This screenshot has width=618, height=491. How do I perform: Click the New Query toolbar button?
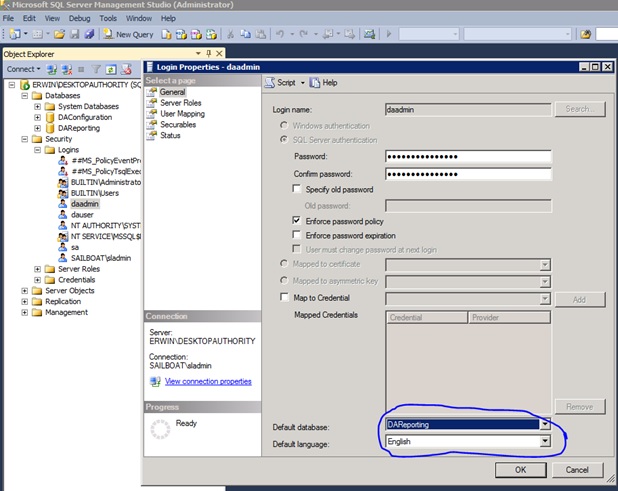point(128,34)
